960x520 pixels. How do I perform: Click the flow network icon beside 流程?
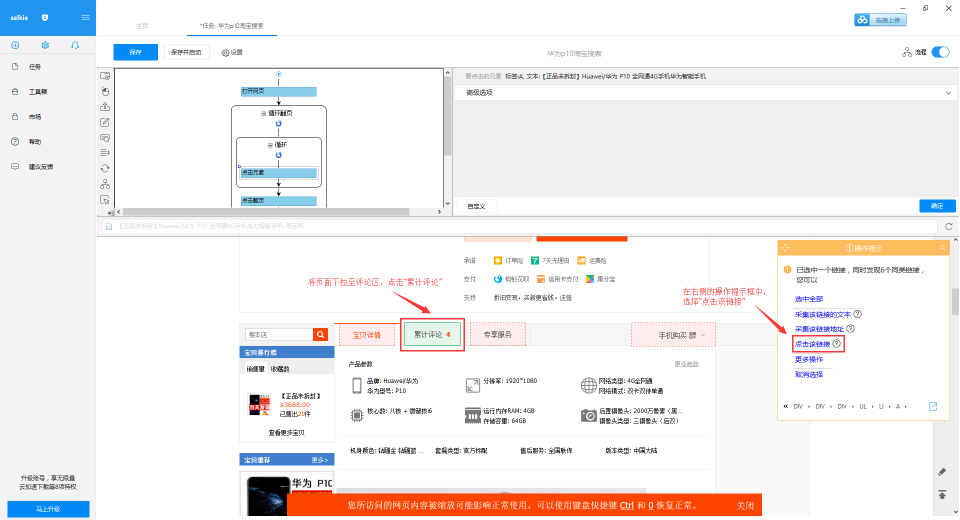(x=907, y=53)
